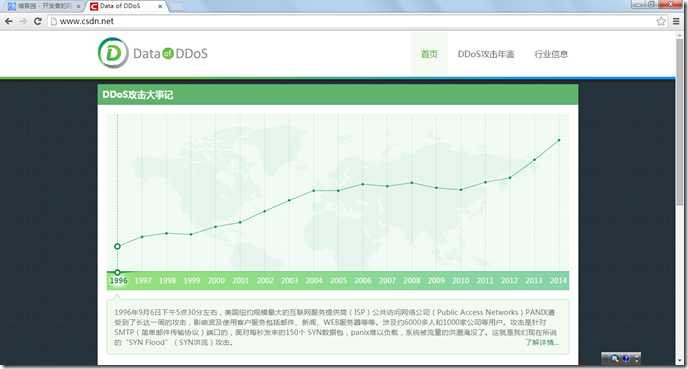Switch to the first browser tab

pos(44,6)
